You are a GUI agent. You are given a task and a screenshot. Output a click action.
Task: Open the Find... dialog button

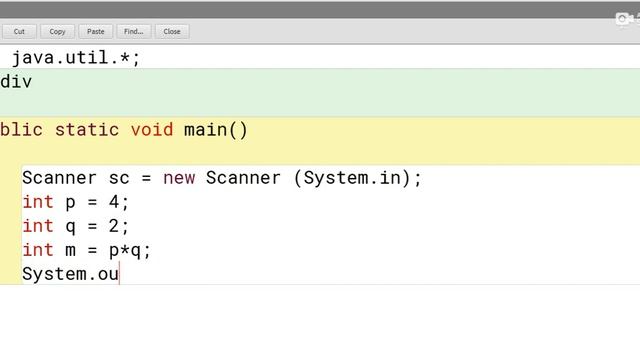[x=133, y=31]
